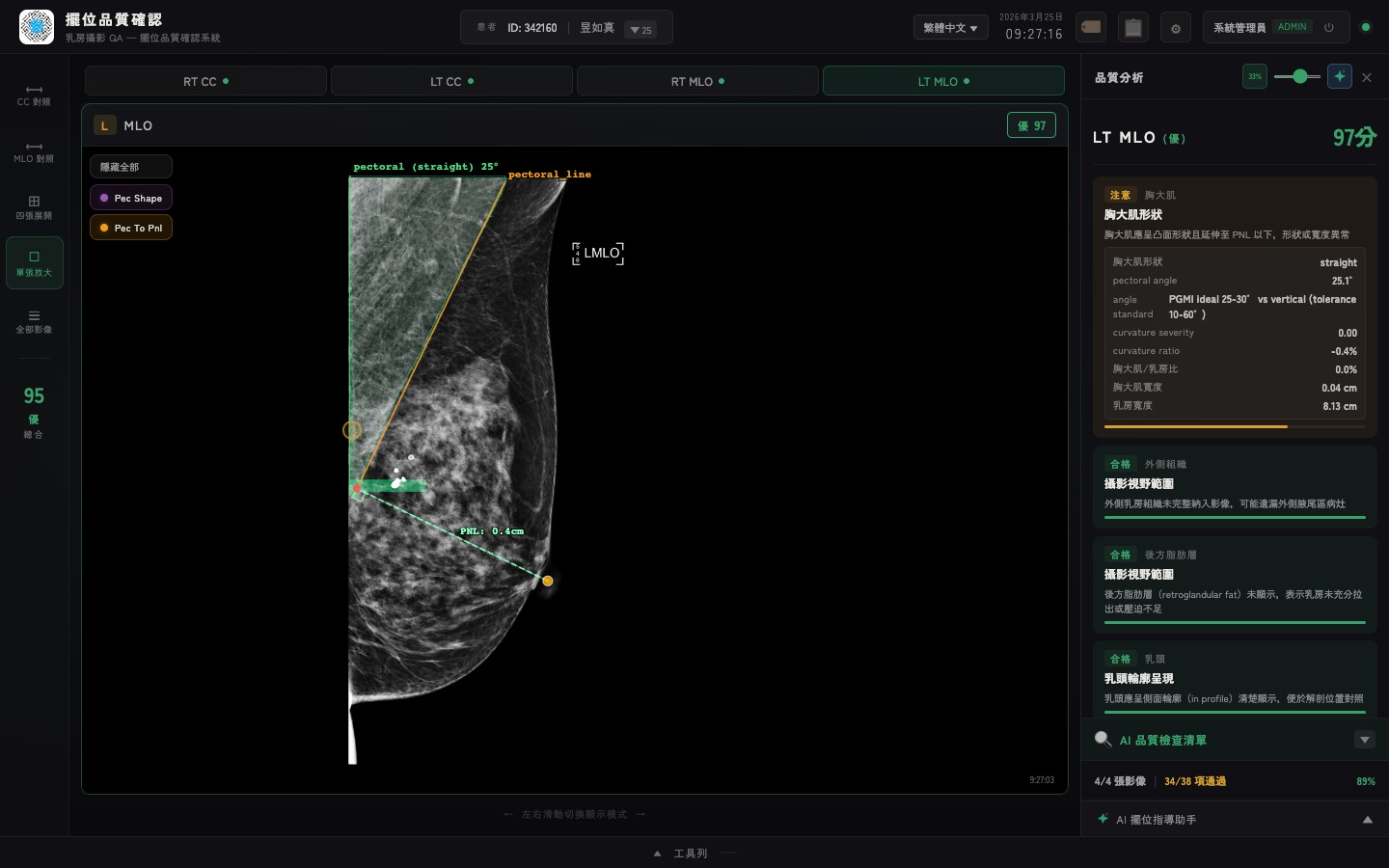
Task: Open settings gear in top bar
Action: click(1176, 28)
